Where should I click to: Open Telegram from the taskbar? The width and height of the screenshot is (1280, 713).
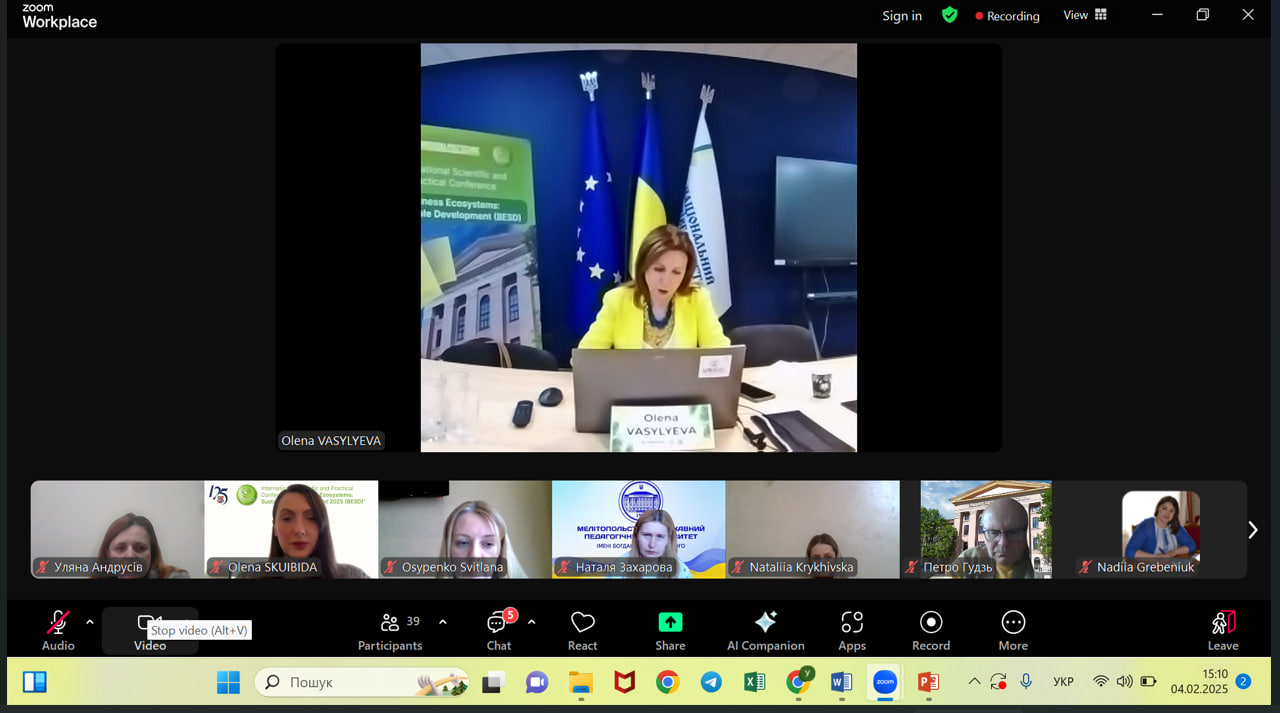(x=711, y=682)
